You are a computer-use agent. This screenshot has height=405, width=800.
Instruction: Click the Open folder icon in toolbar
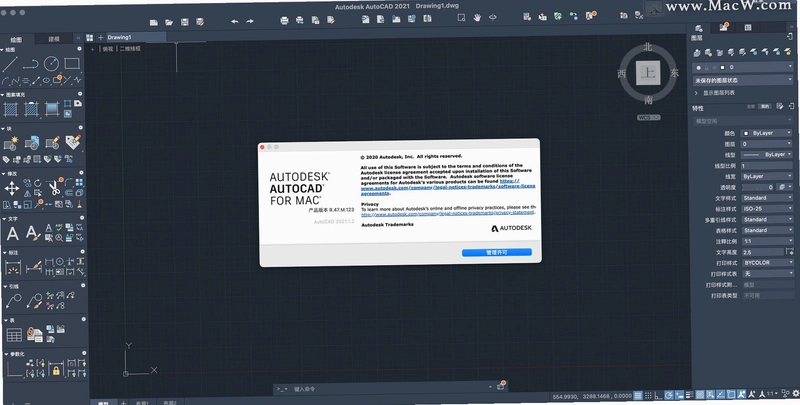169,22
